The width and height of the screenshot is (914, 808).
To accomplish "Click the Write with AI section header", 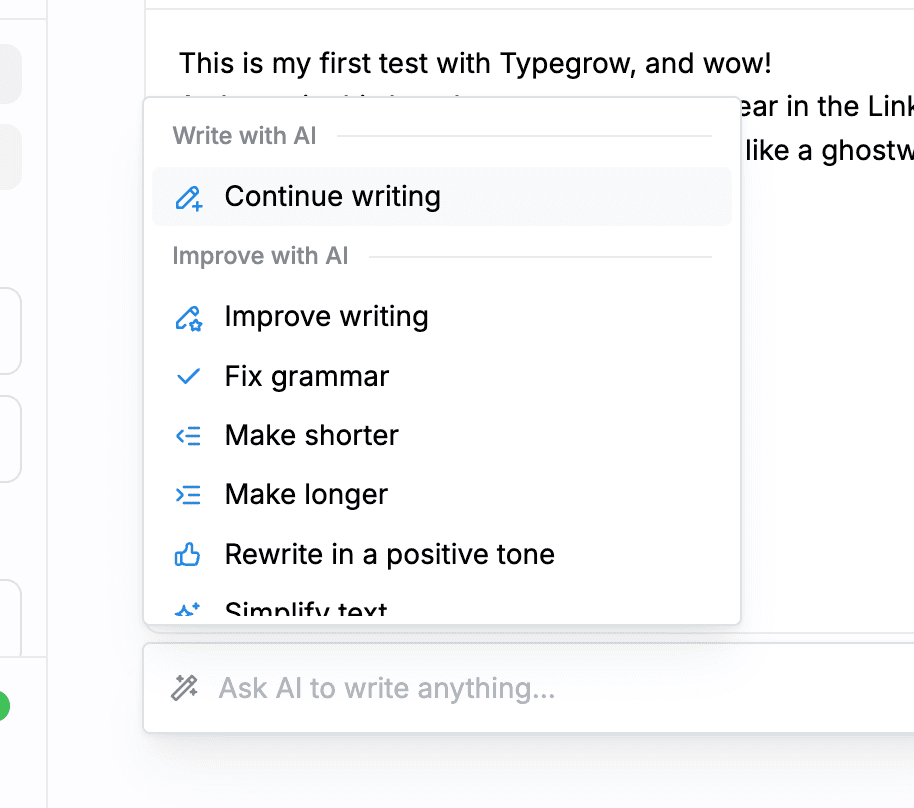I will tap(244, 136).
